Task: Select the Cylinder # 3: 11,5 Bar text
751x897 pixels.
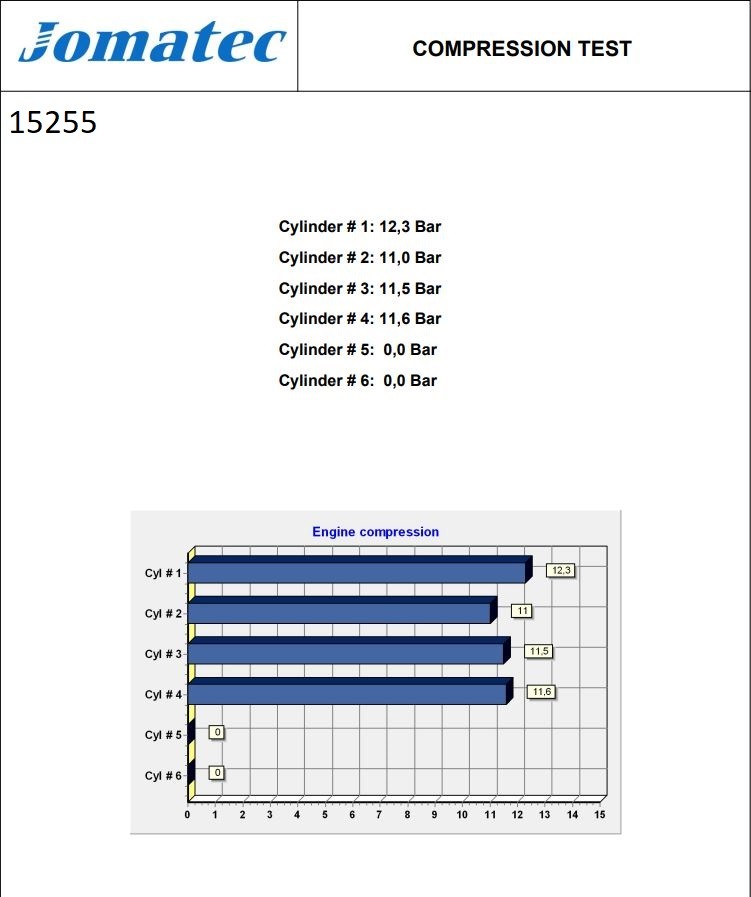Action: click(359, 289)
